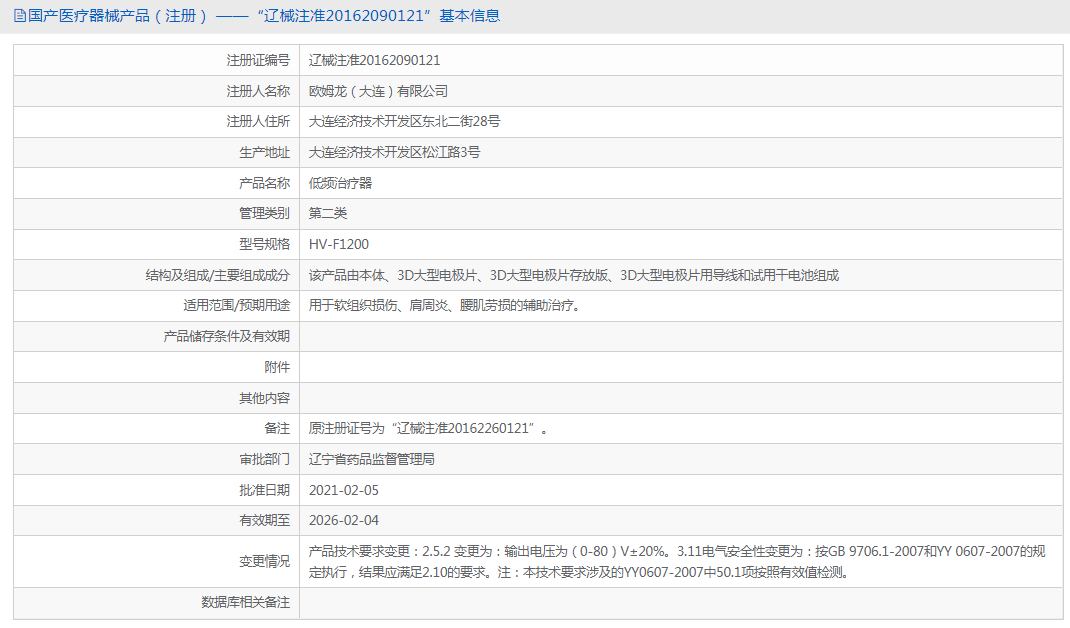Viewport: 1070px width, 628px height.
Task: Select remark text 原注册证号为 辽械注准20162260121
Action: pyautogui.click(x=429, y=429)
